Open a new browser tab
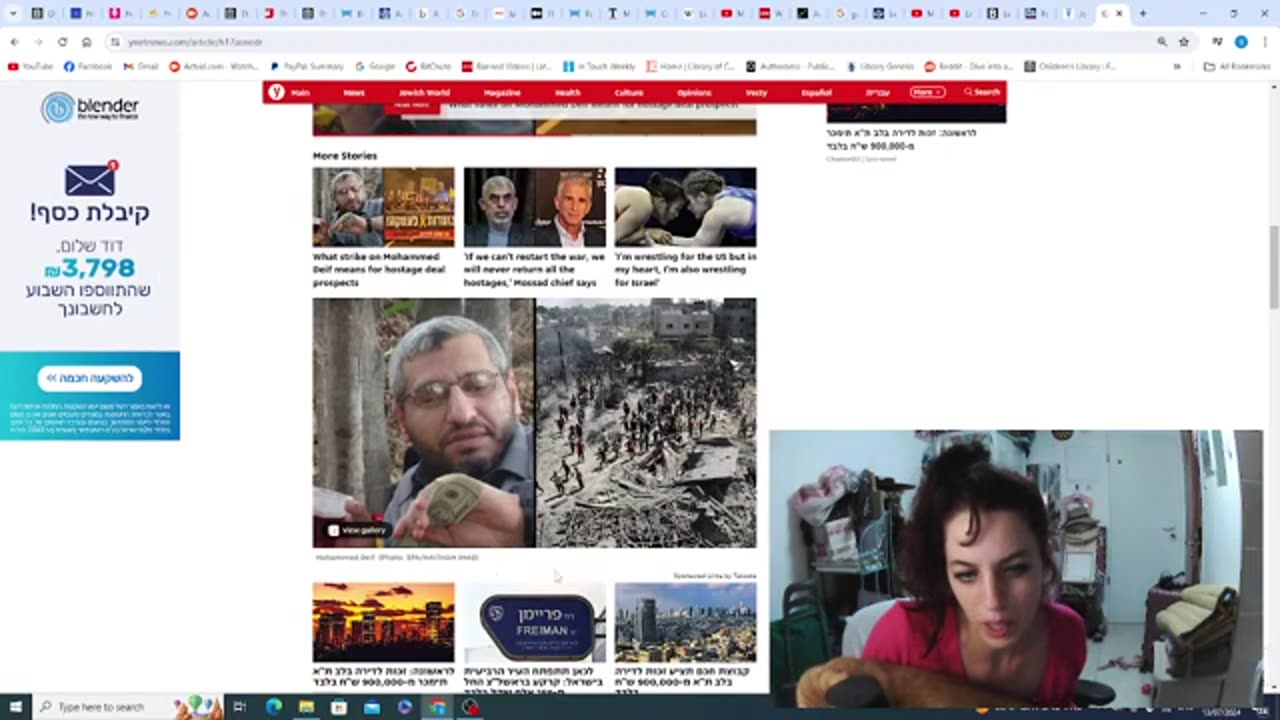Viewport: 1280px width, 720px height. point(1143,13)
